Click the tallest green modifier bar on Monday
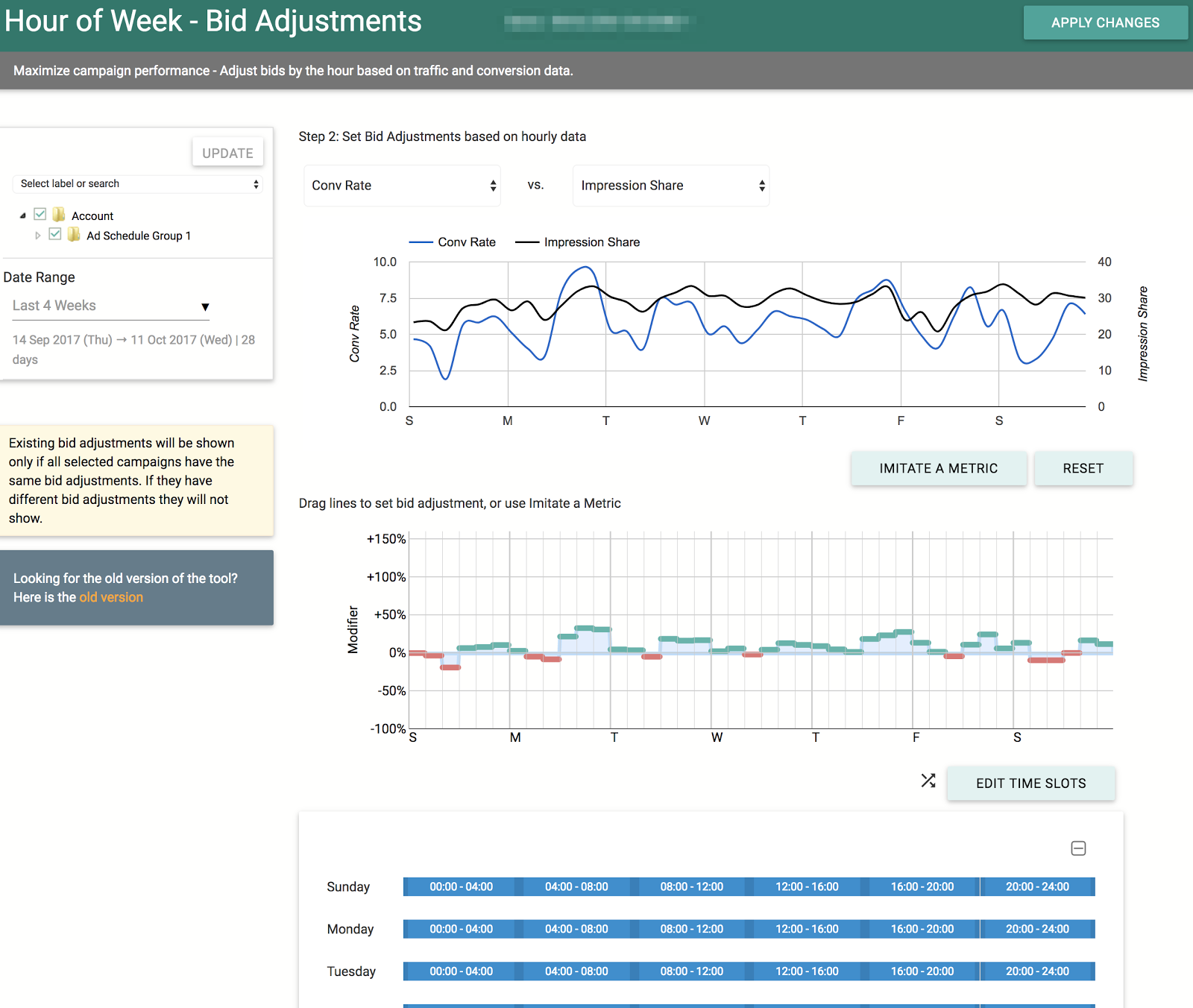Image resolution: width=1193 pixels, height=1008 pixels. click(584, 629)
